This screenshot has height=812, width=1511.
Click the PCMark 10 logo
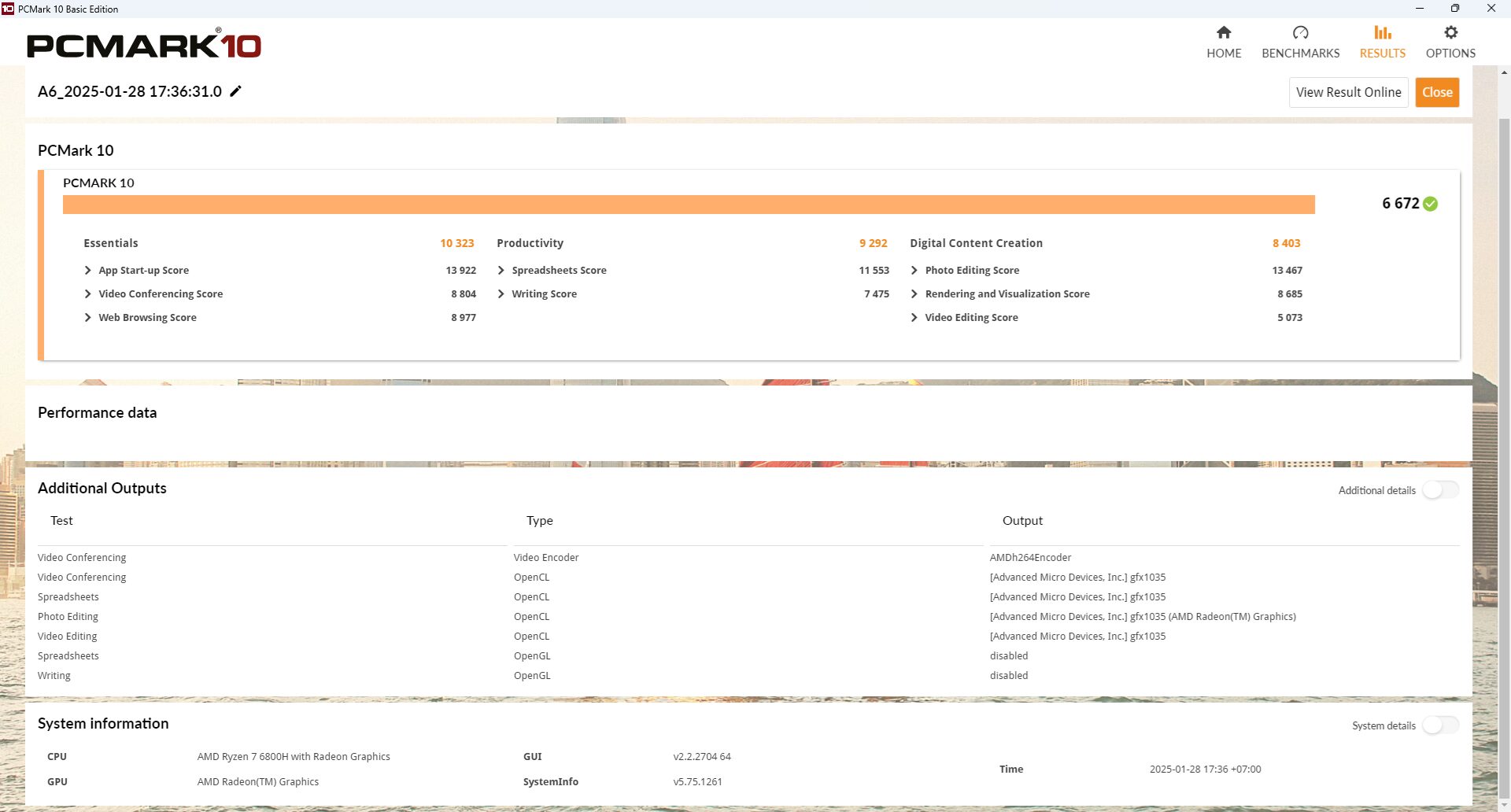coord(144,43)
